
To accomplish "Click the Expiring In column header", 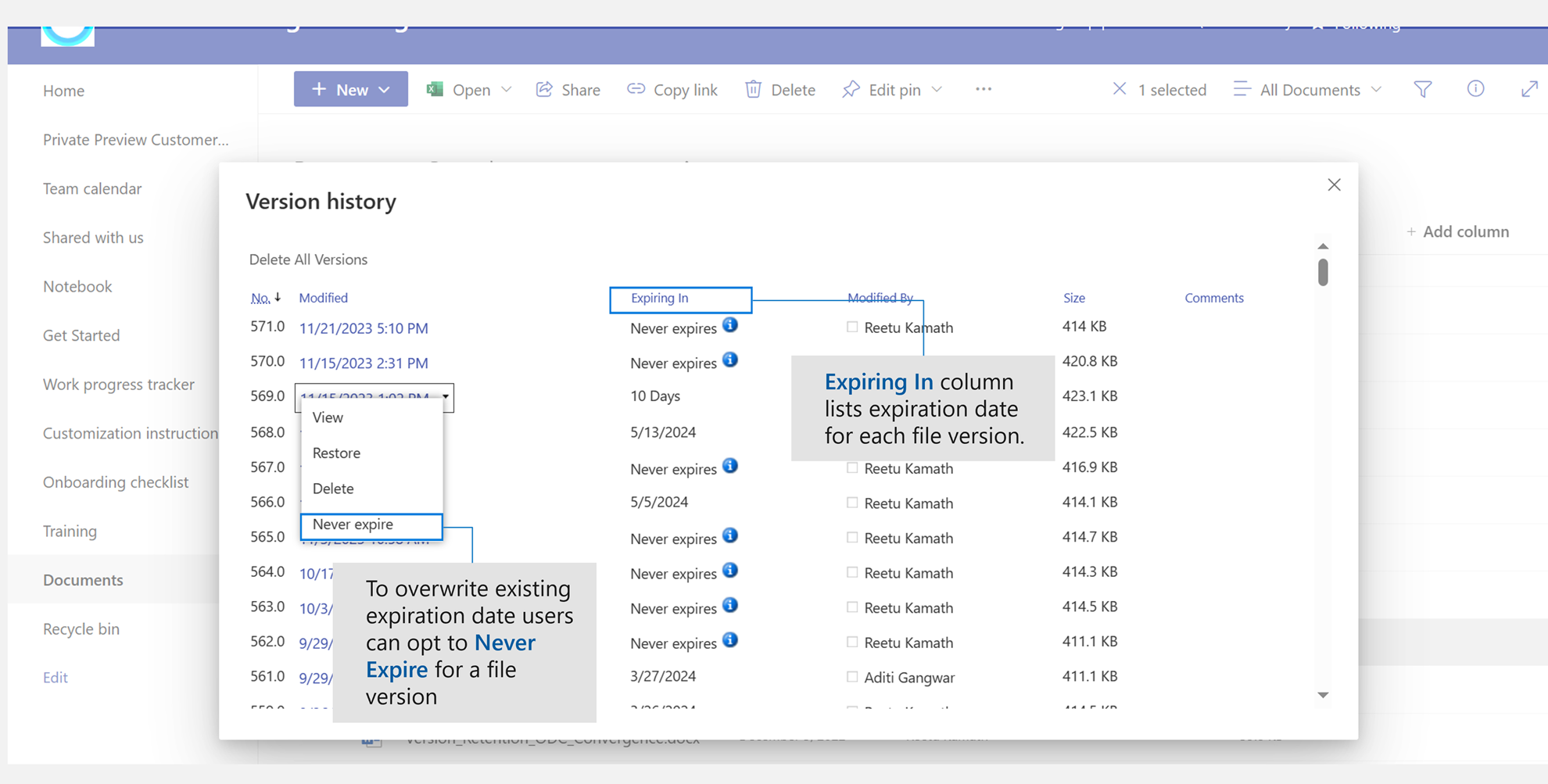I will 660,298.
